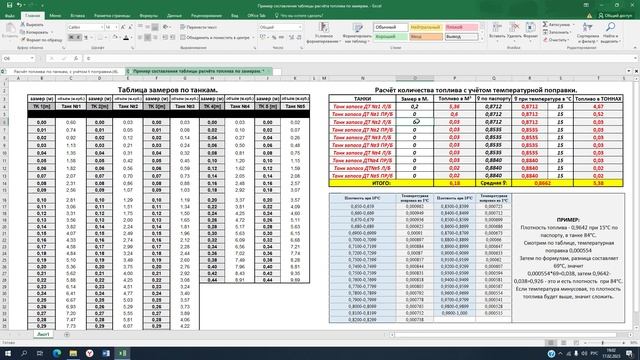Increase decimal places
Screen dimensions: 640x360
tap(291, 38)
